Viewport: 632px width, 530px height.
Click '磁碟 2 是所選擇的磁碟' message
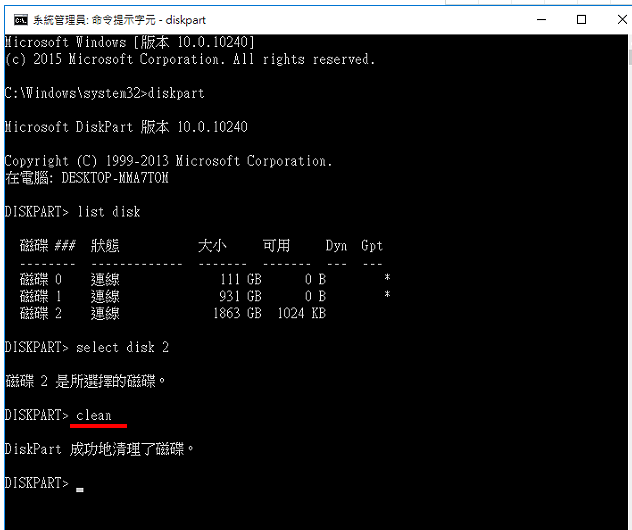point(85,381)
